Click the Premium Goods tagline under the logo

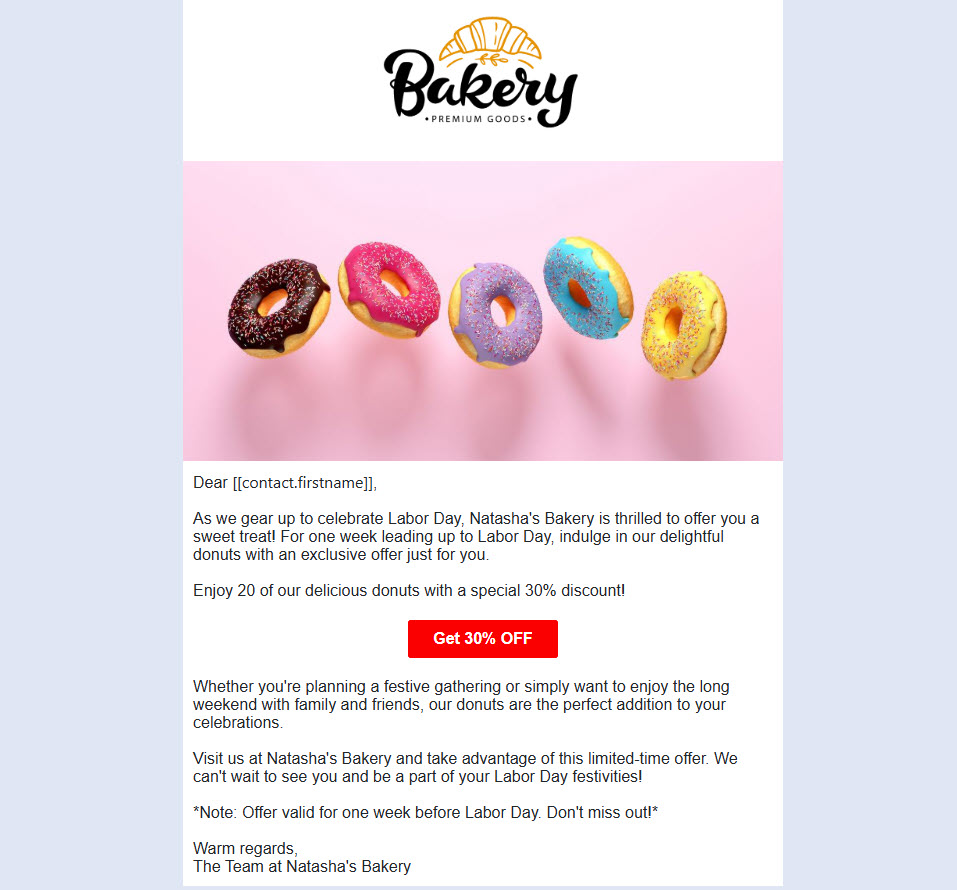[x=480, y=119]
